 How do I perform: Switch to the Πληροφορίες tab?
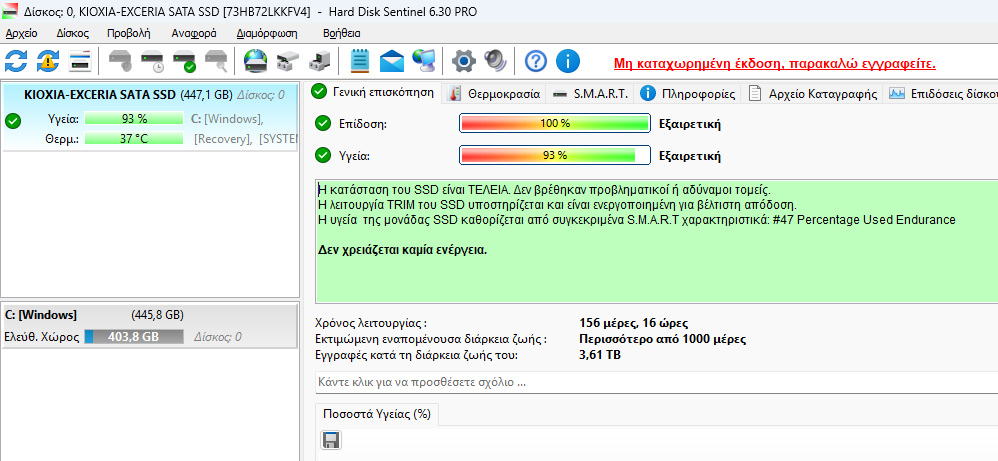(689, 94)
